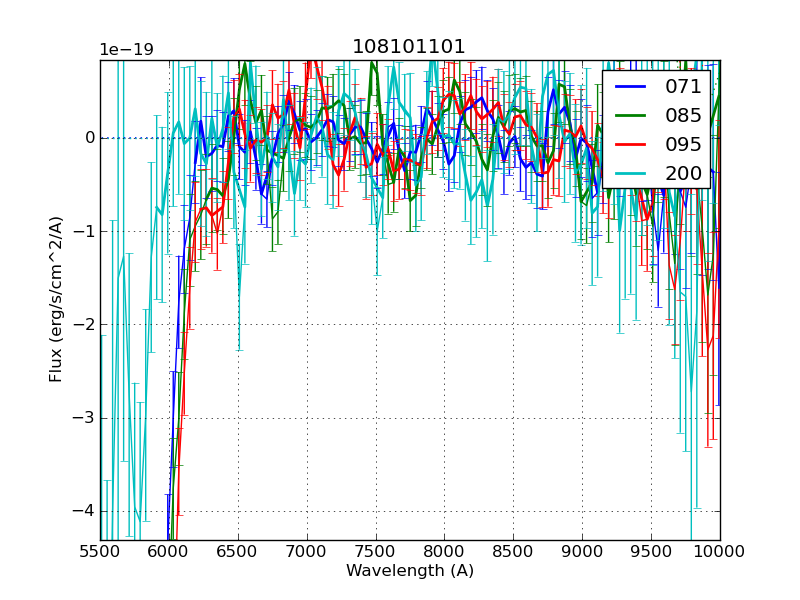Click the Wavelength (A) x-axis label
Viewport: 800px width, 600px height.
tap(410, 571)
